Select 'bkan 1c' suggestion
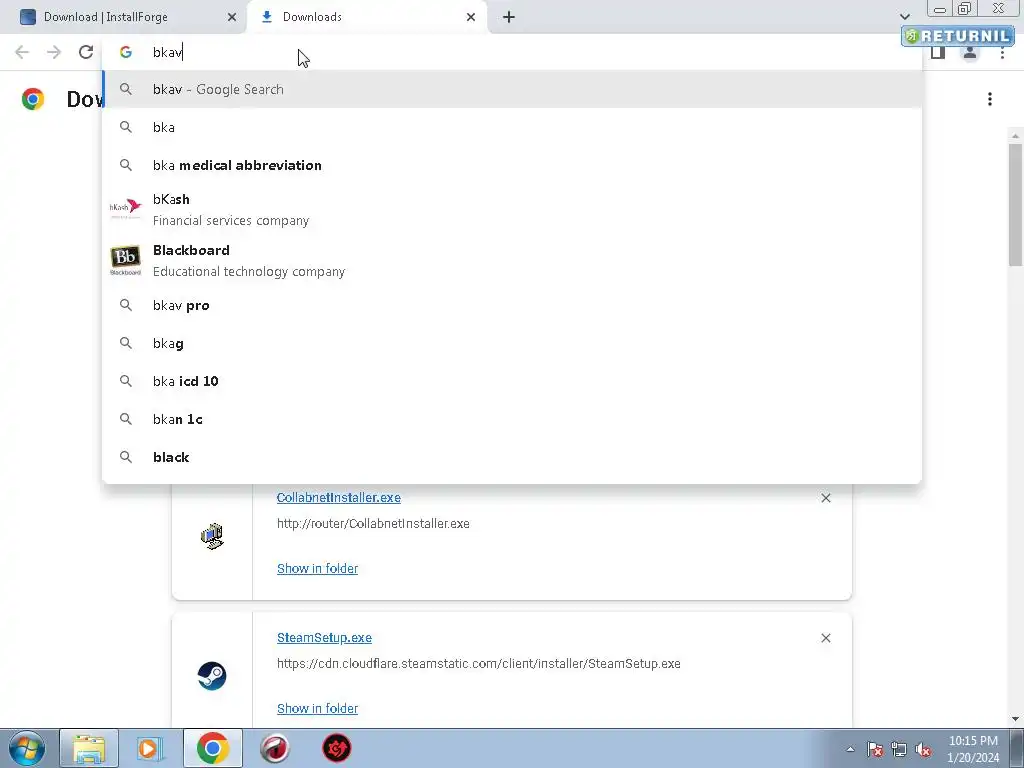Viewport: 1024px width, 768px height. 512,419
